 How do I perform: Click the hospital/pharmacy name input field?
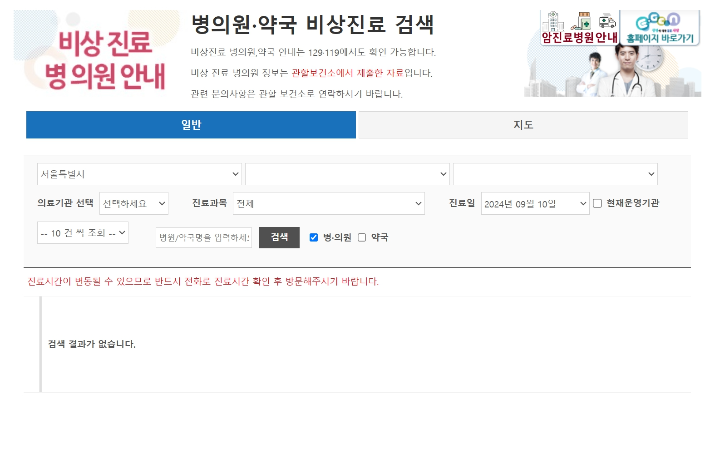204,237
